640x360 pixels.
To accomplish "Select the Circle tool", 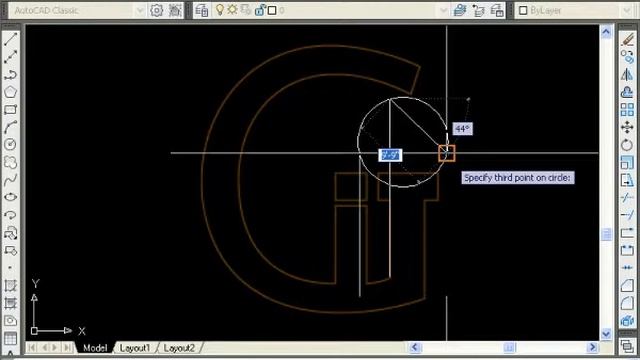I will click(x=10, y=144).
